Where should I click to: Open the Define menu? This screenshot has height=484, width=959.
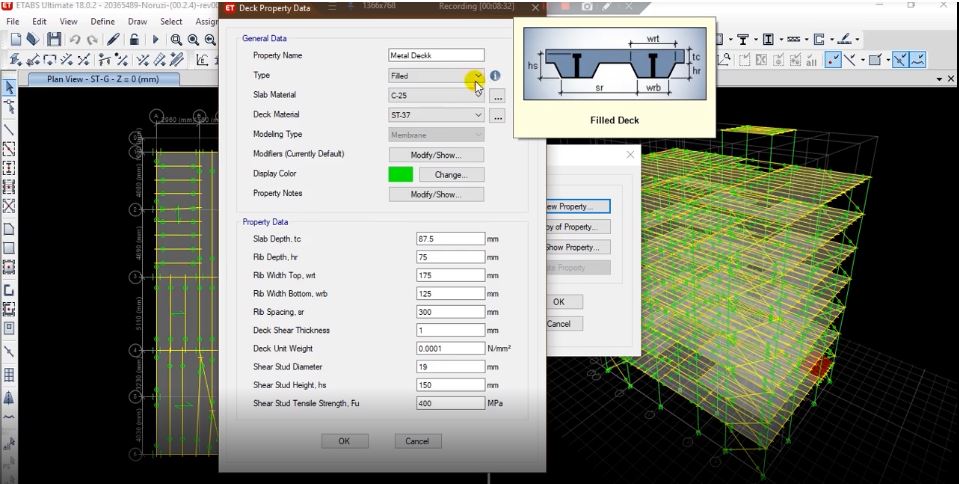click(102, 21)
